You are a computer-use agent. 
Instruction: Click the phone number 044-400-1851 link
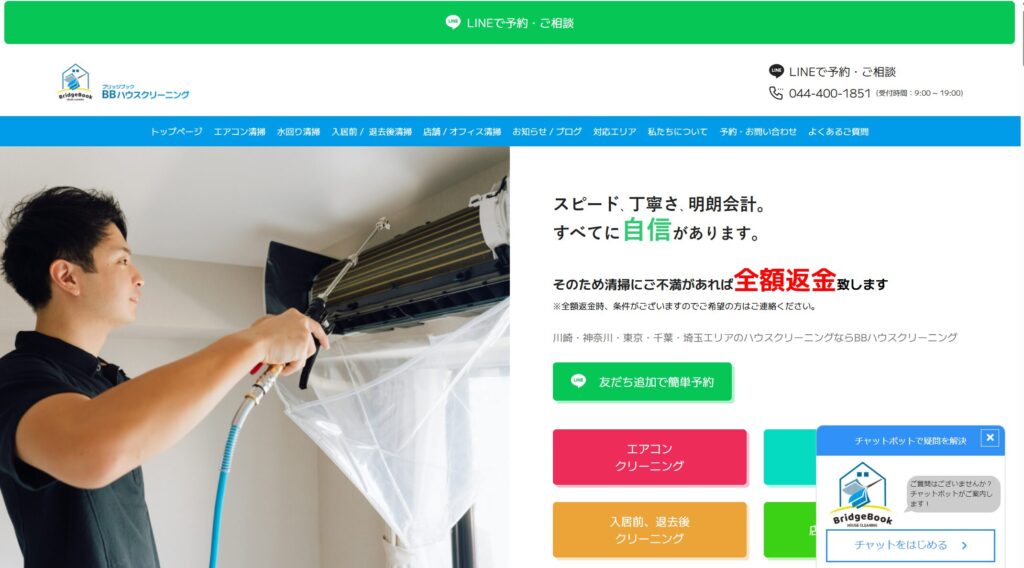(829, 93)
